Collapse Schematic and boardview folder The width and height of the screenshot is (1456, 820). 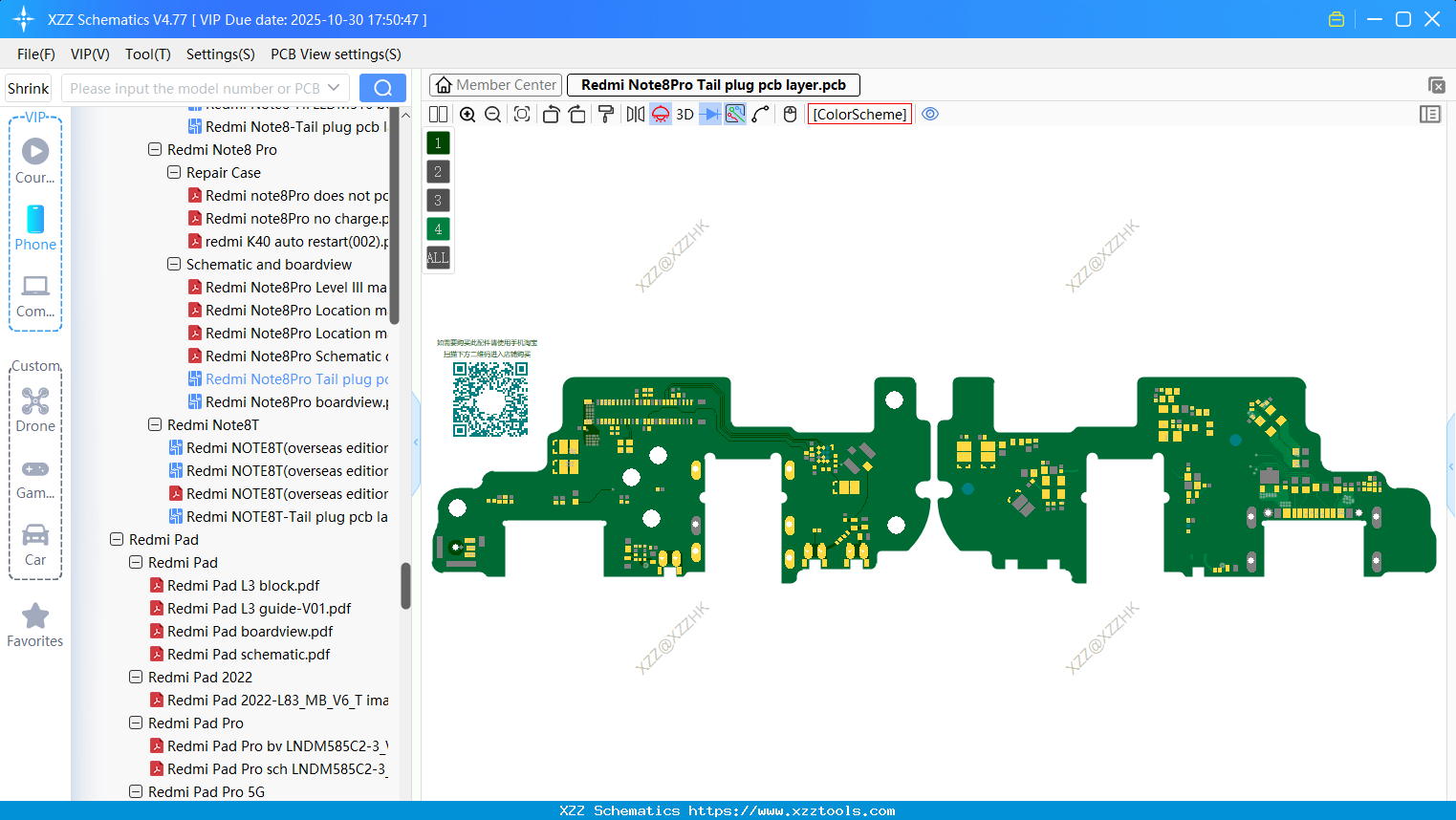tap(174, 265)
